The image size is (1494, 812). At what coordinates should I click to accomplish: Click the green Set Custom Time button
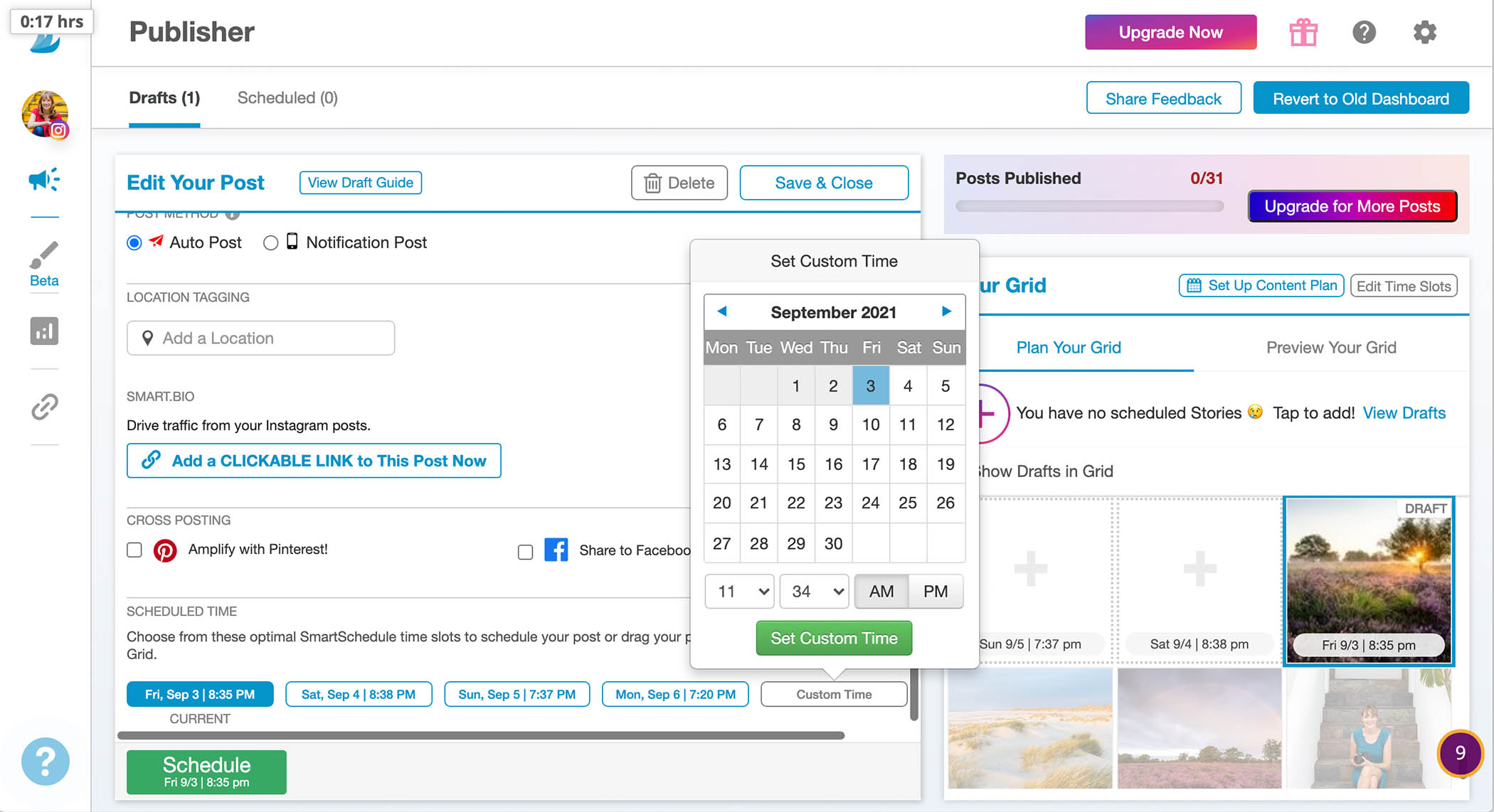(x=834, y=639)
